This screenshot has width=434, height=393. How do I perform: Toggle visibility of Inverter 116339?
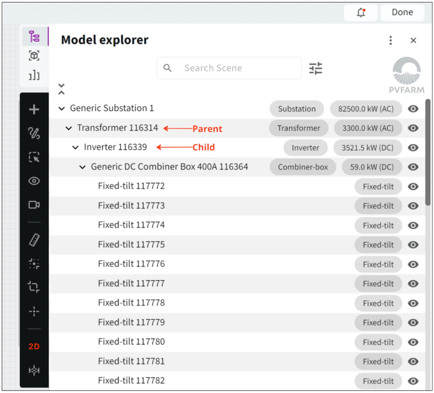click(x=413, y=147)
